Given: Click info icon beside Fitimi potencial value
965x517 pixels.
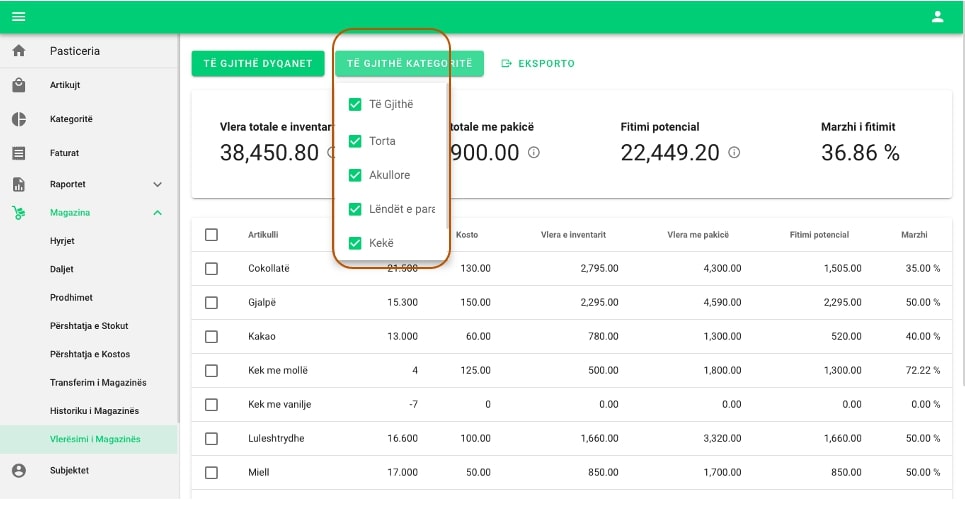Looking at the screenshot, I should 734,152.
